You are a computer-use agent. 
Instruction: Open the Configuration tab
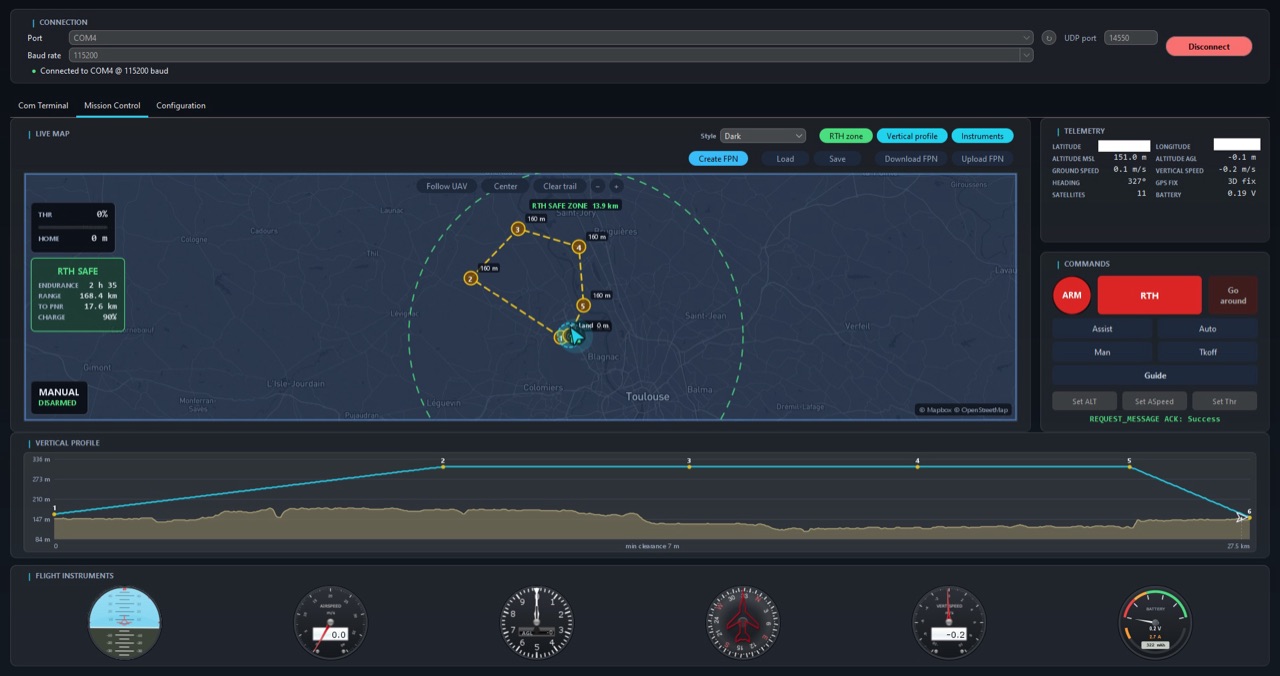click(x=181, y=105)
